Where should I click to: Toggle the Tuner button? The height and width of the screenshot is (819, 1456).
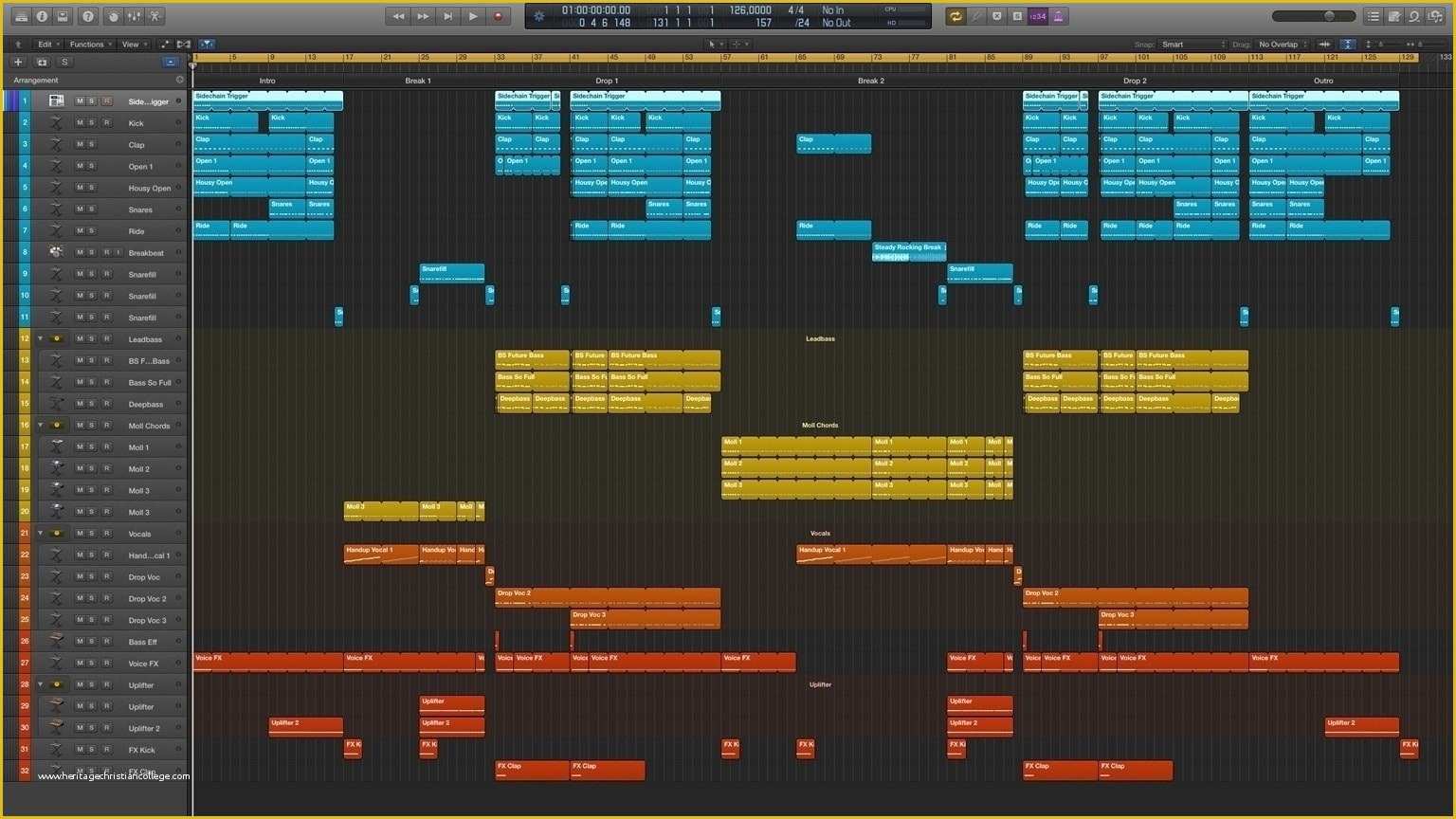click(976, 16)
